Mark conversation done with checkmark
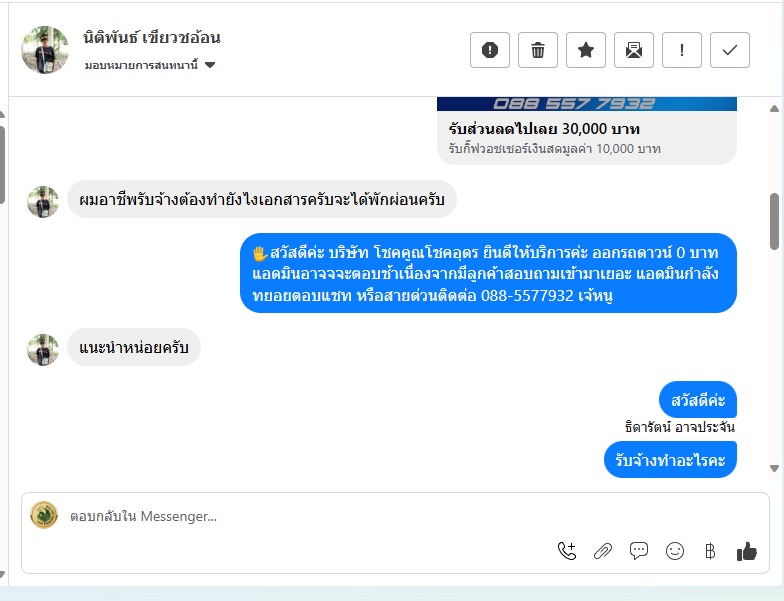The image size is (784, 601). tap(730, 50)
